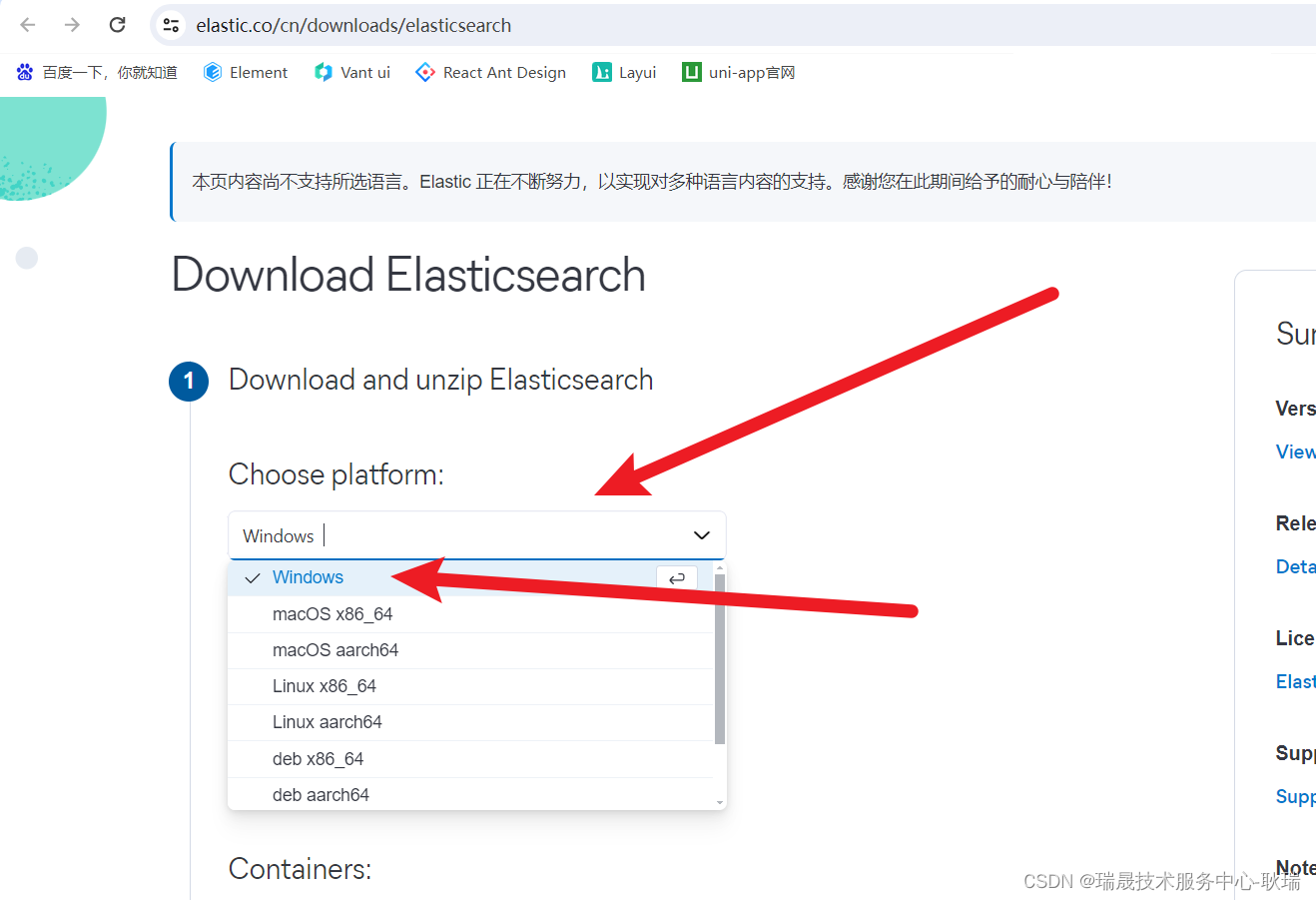Click the Element bookmark favicon
The width and height of the screenshot is (1316, 900).
(x=212, y=72)
